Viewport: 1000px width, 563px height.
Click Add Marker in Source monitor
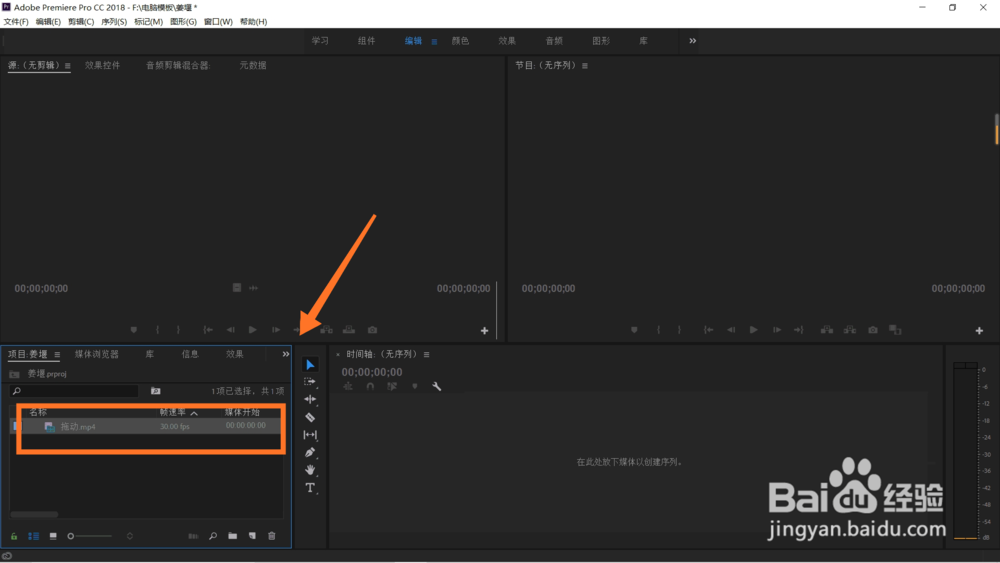point(133,330)
